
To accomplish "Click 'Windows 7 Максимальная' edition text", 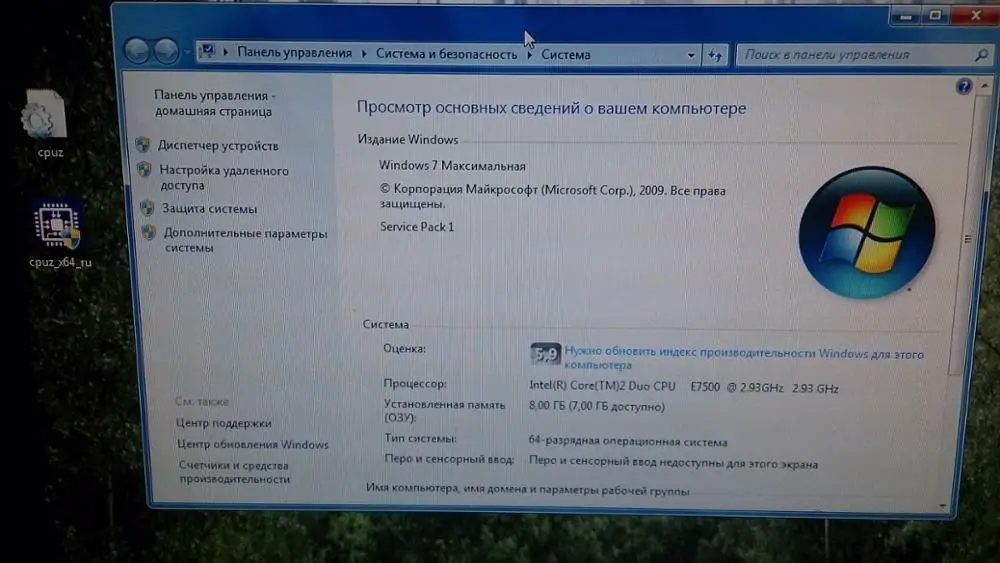I will point(452,166).
